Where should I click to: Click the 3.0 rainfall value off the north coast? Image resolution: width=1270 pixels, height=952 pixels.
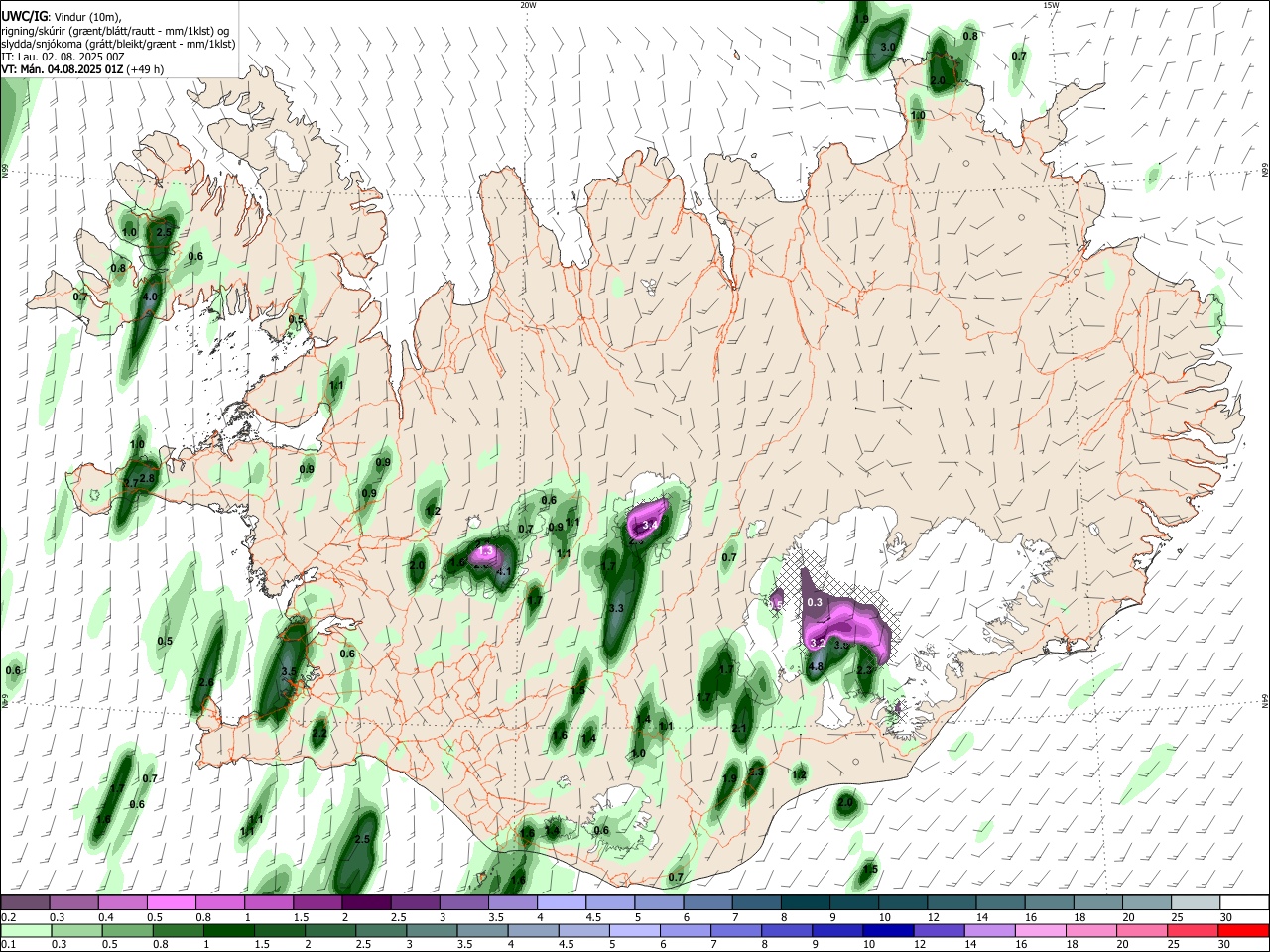coord(888,47)
